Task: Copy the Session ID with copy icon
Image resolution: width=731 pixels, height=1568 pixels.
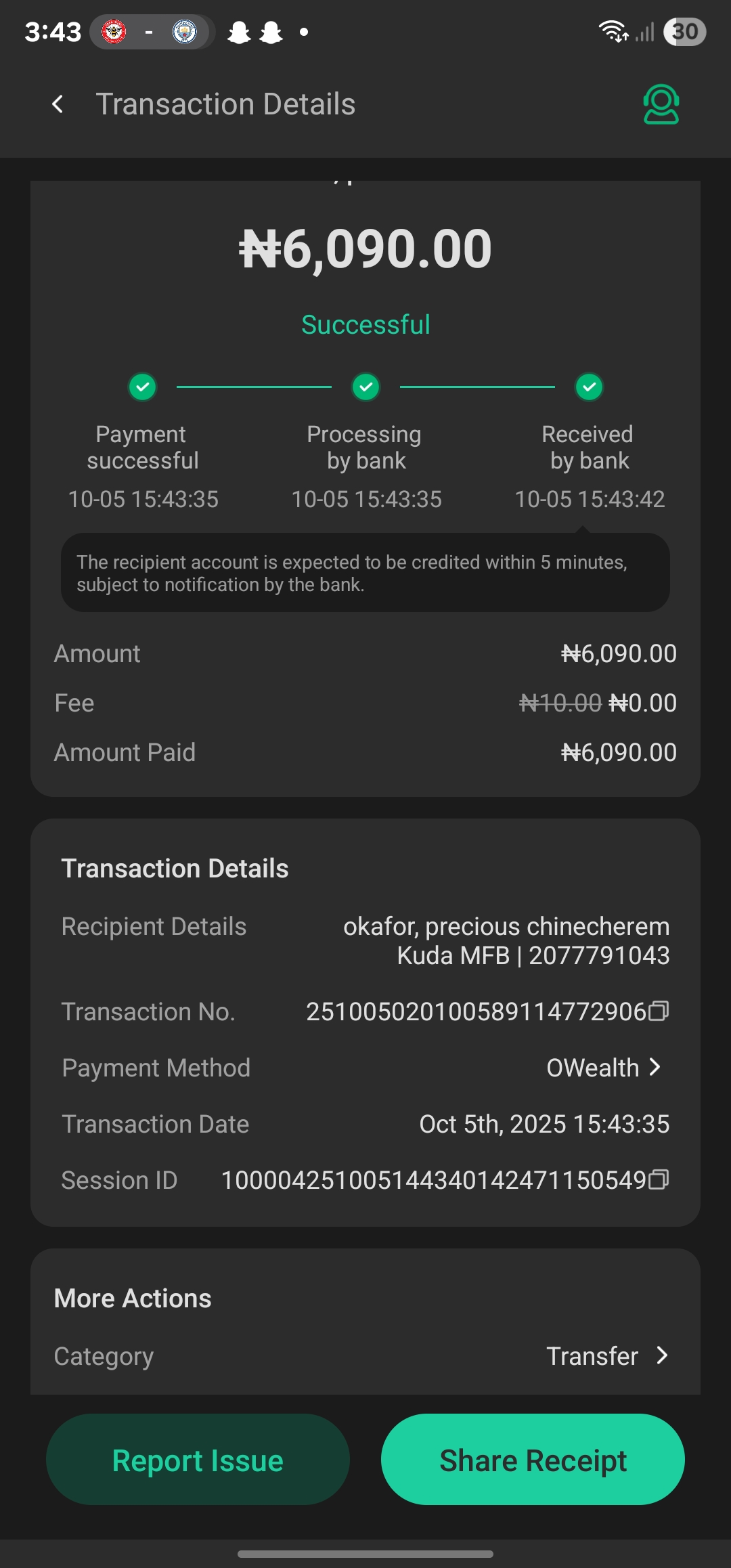Action: point(659,1180)
